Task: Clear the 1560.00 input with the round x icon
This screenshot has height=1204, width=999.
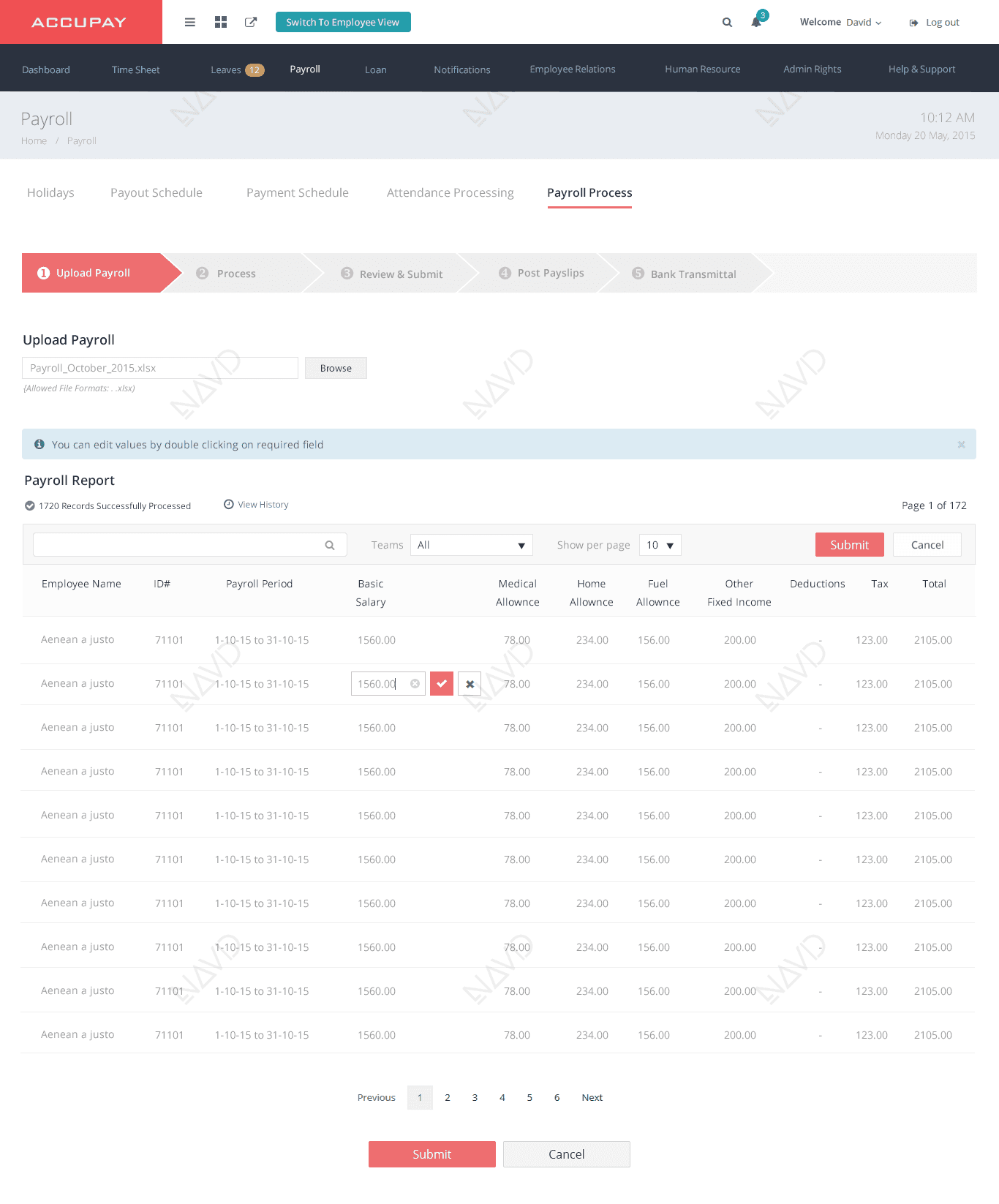Action: 415,683
